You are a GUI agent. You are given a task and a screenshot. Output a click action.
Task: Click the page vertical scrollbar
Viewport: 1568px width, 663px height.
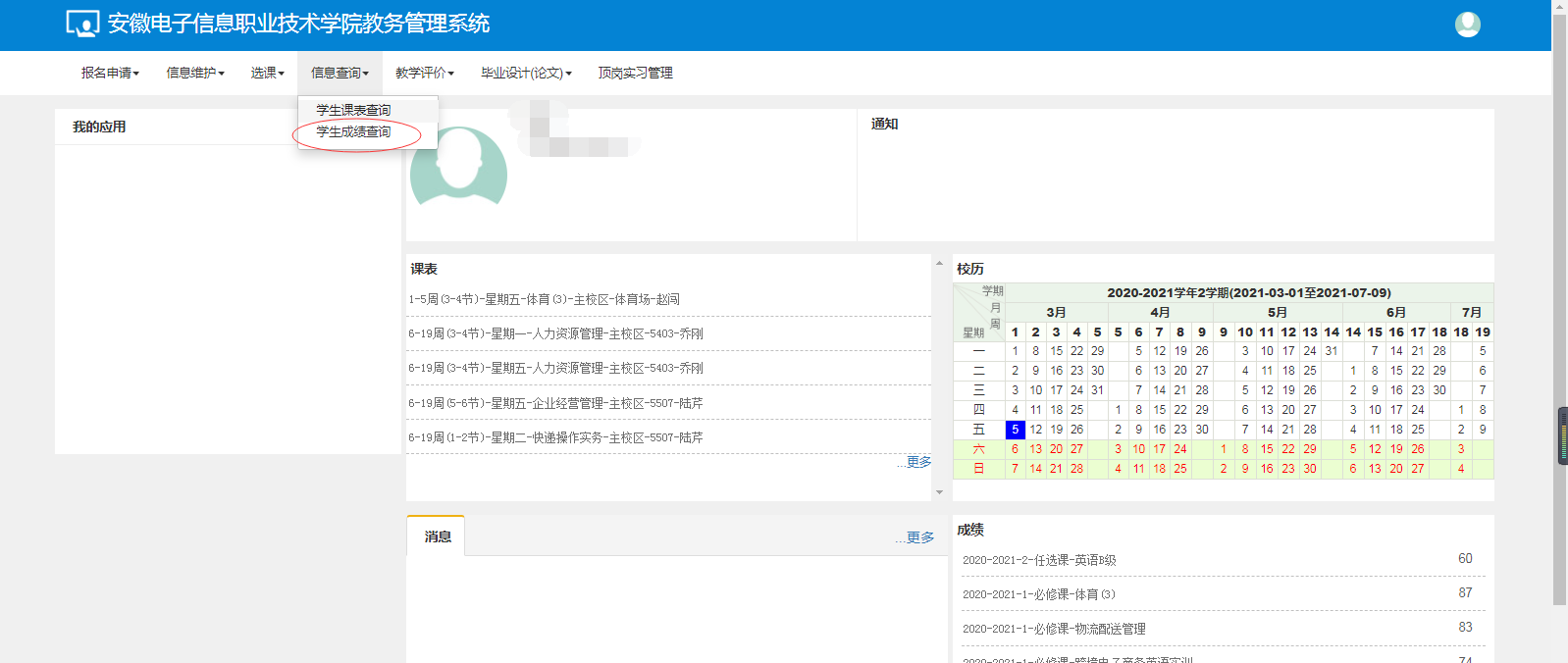pyautogui.click(x=1559, y=294)
